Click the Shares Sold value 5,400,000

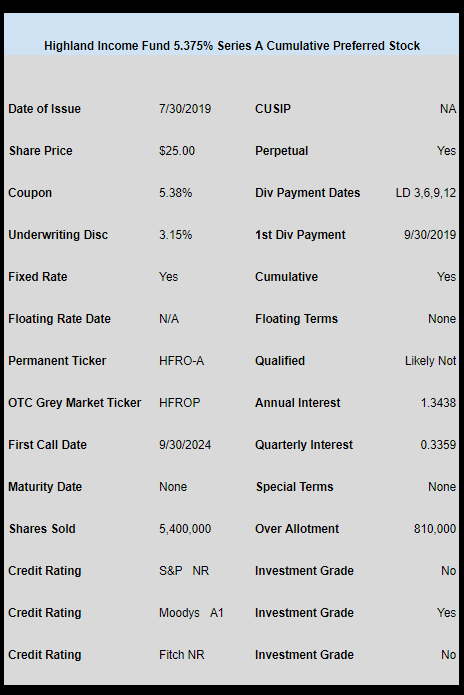click(x=185, y=529)
